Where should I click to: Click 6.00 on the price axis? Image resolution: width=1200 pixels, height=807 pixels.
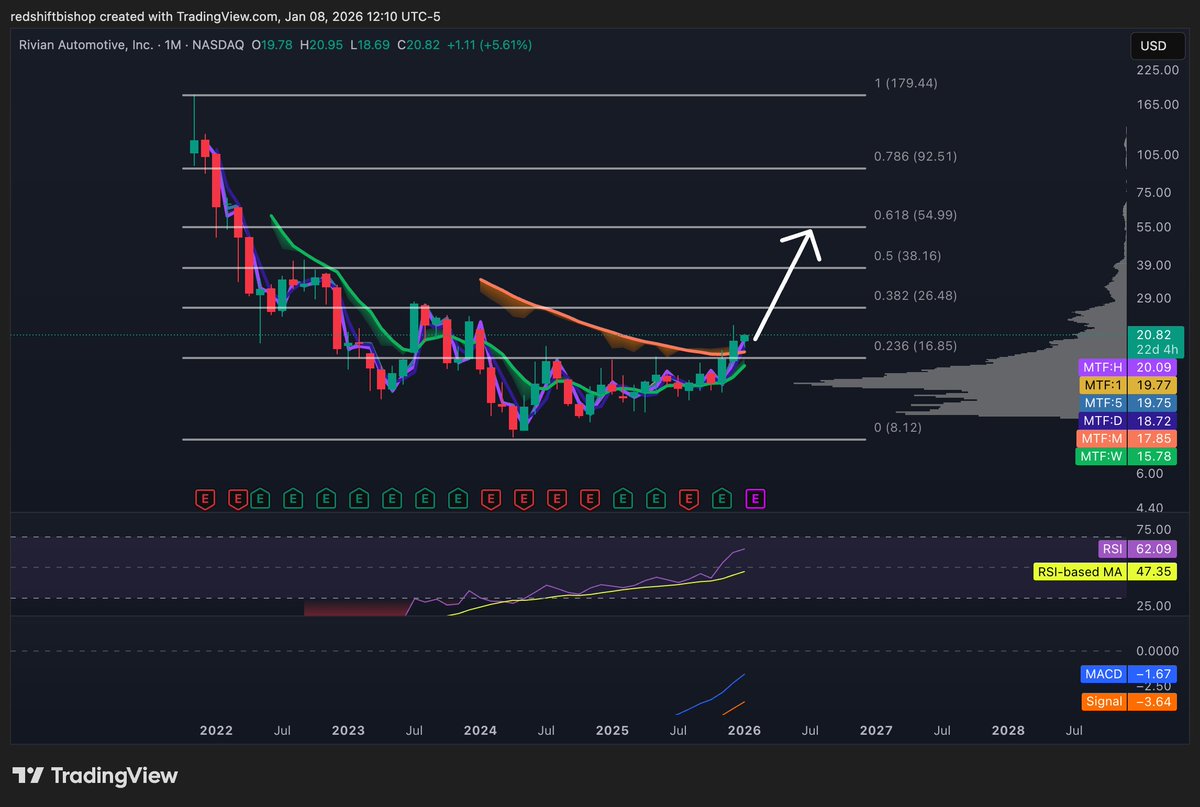tap(1149, 473)
